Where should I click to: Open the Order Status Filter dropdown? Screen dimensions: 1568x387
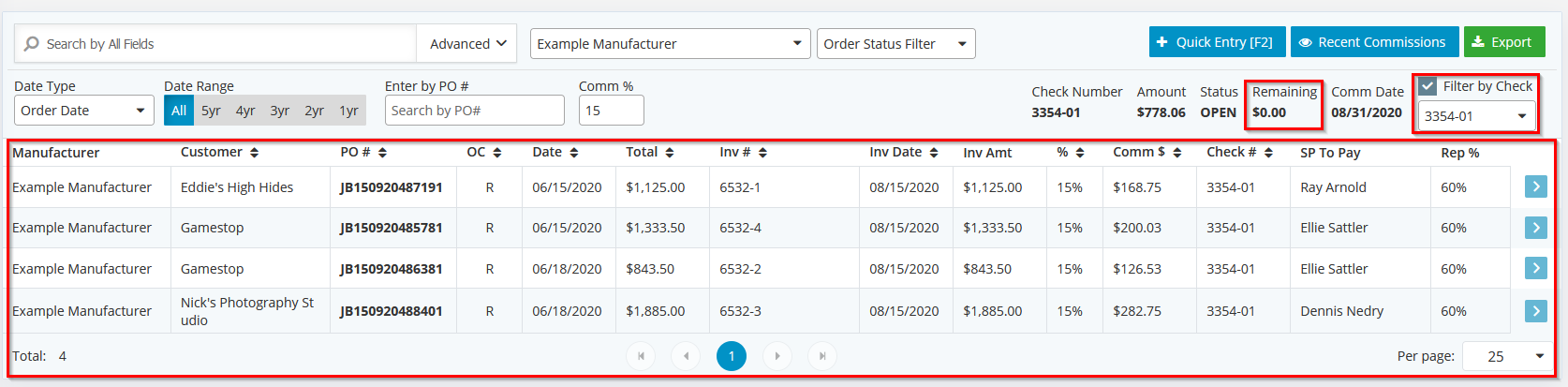tap(896, 43)
